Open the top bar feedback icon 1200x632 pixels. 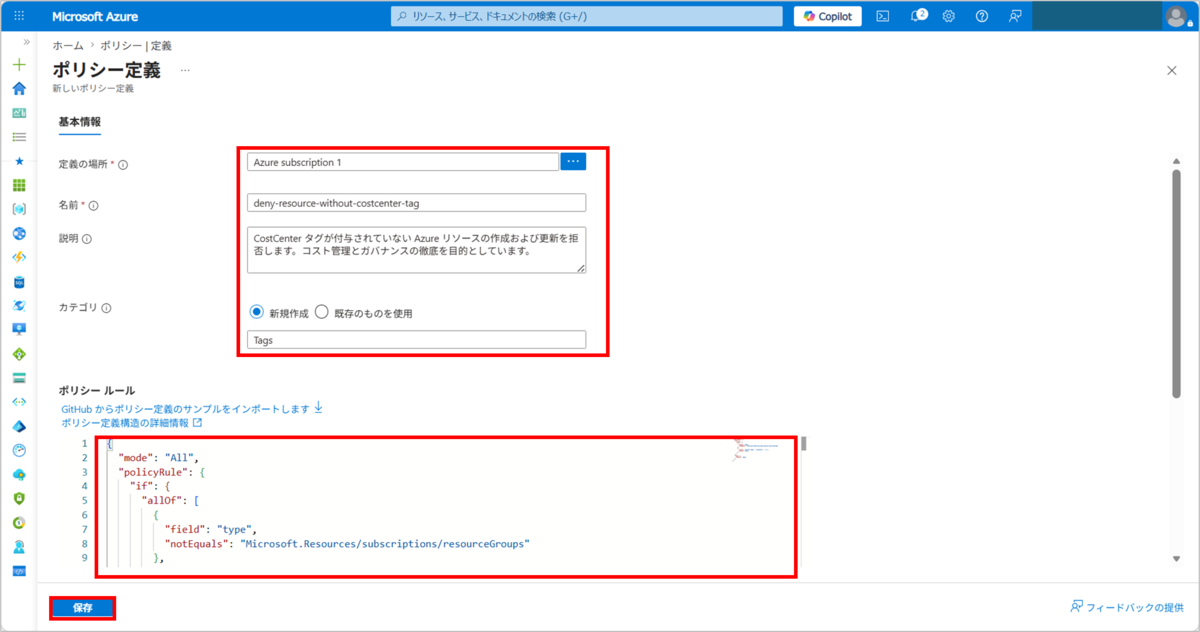point(1015,16)
